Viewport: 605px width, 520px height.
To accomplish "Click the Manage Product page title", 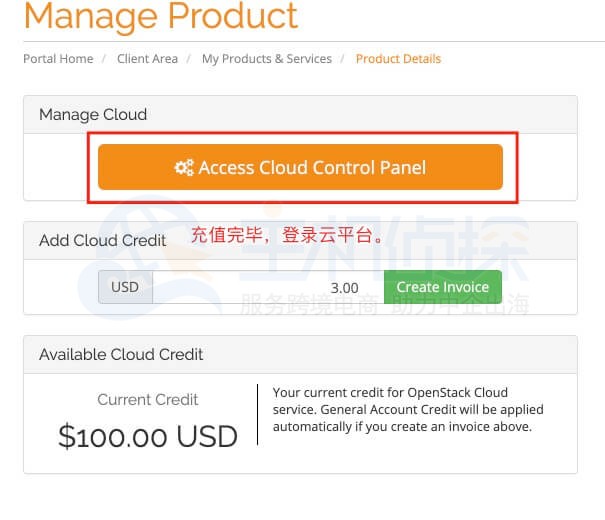I will coord(161,17).
